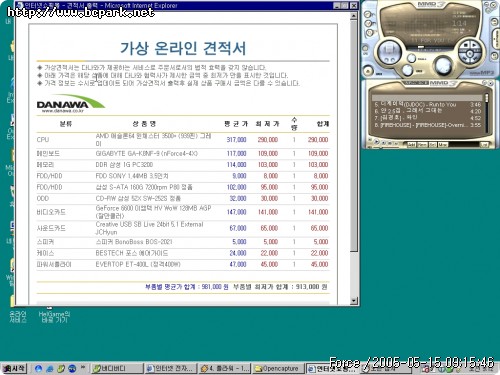Click the big square-faced button on MMD3's left

[x=389, y=51]
